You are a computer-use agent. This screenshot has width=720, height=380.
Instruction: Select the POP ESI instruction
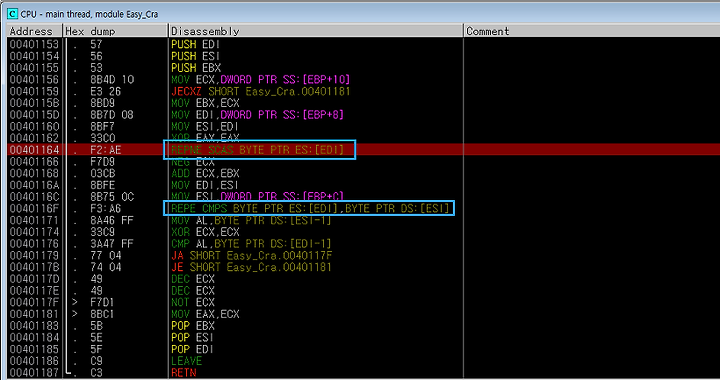point(193,337)
